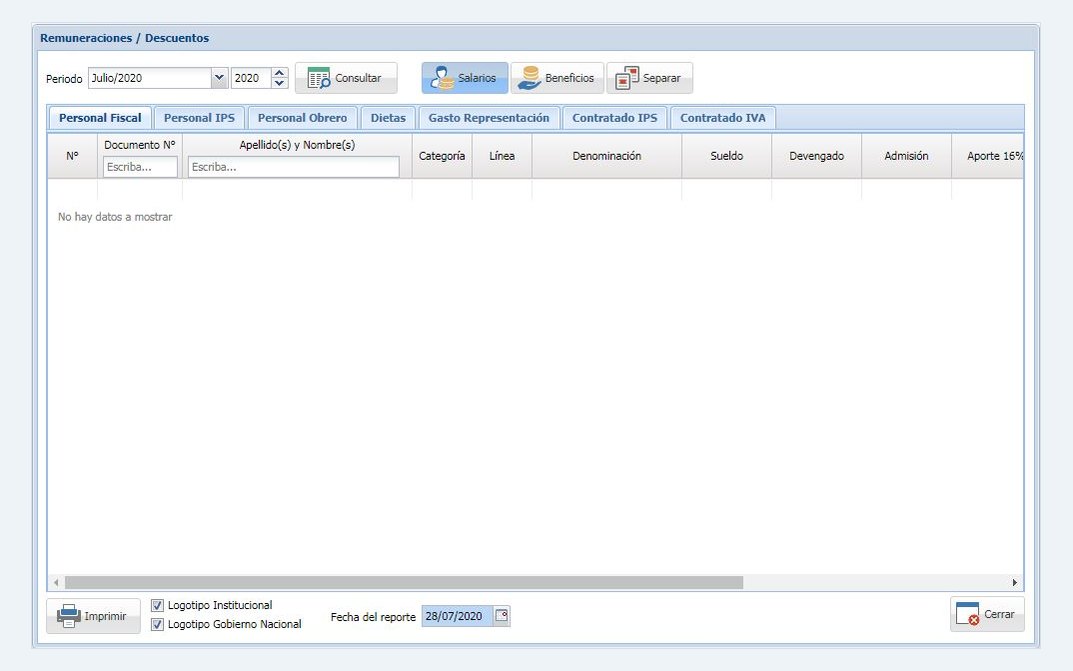
Task: Switch to the Contratado IVA tab
Action: [x=723, y=118]
